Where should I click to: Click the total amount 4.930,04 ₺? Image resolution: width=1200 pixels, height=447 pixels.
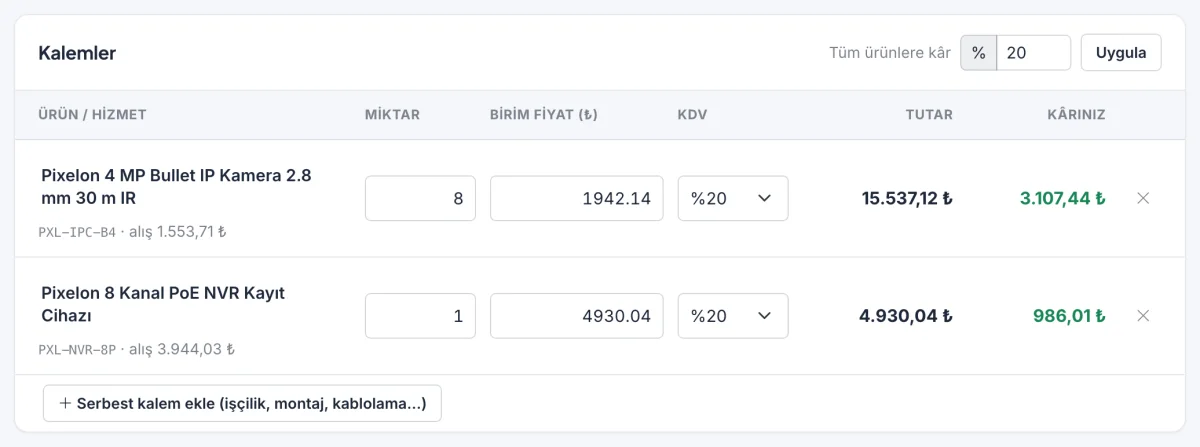point(905,316)
